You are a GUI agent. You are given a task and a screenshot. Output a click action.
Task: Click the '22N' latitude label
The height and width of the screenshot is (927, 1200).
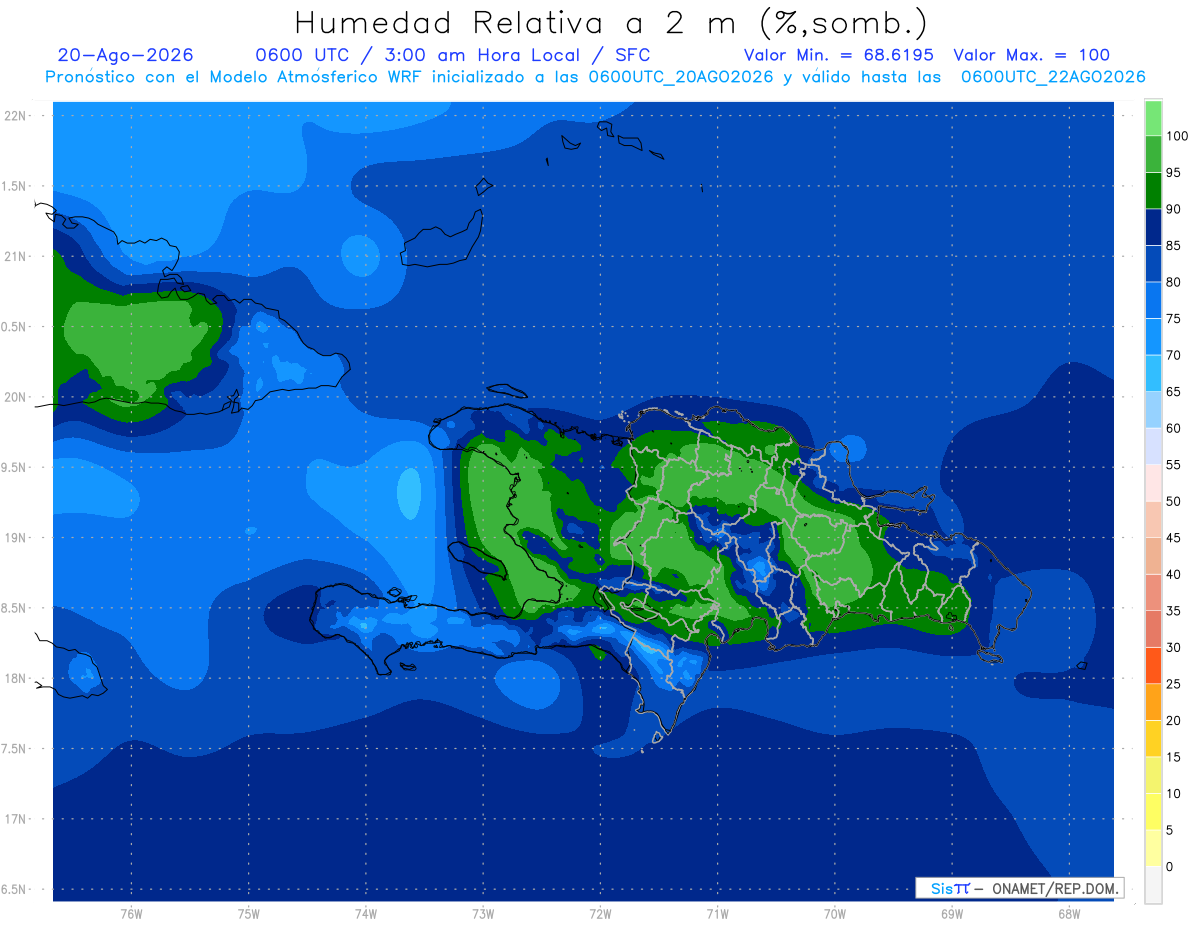(14, 115)
